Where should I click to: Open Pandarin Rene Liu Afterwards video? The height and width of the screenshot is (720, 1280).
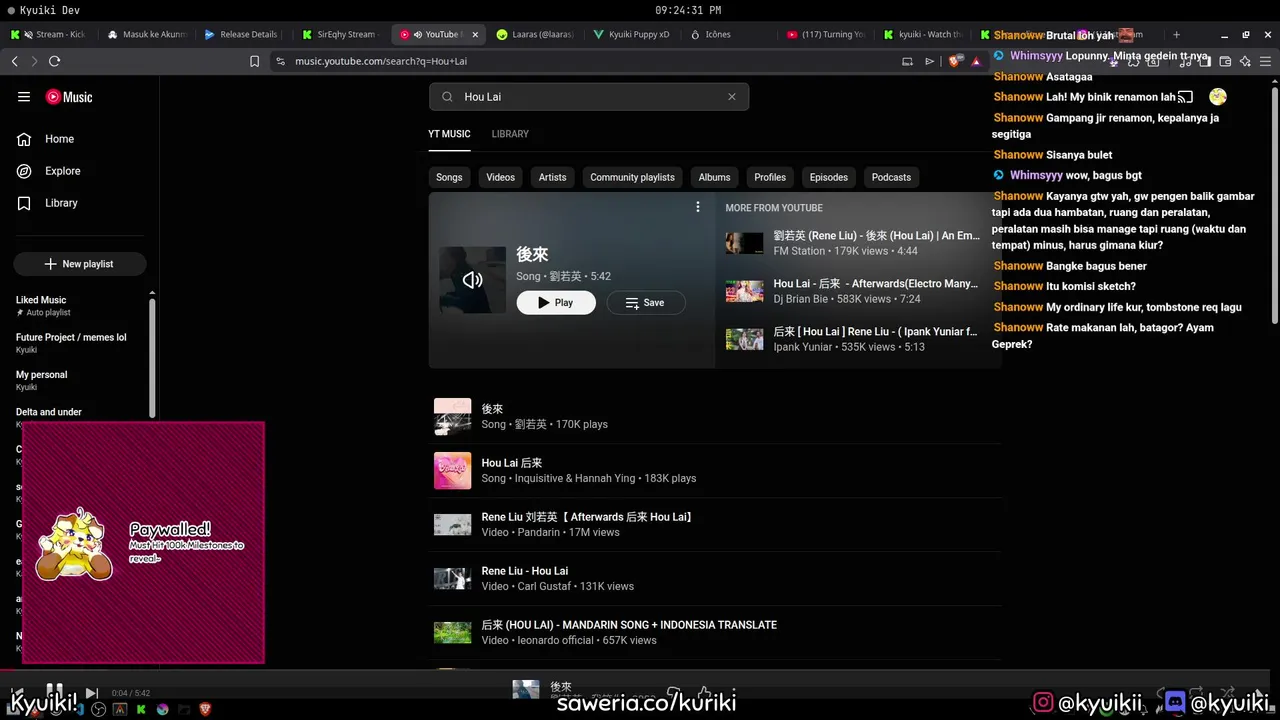[x=715, y=525]
